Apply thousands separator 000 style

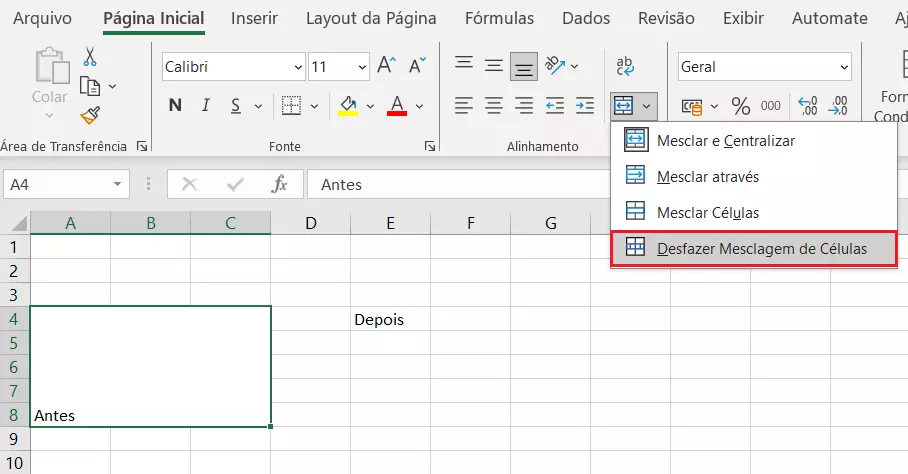pyautogui.click(x=771, y=105)
